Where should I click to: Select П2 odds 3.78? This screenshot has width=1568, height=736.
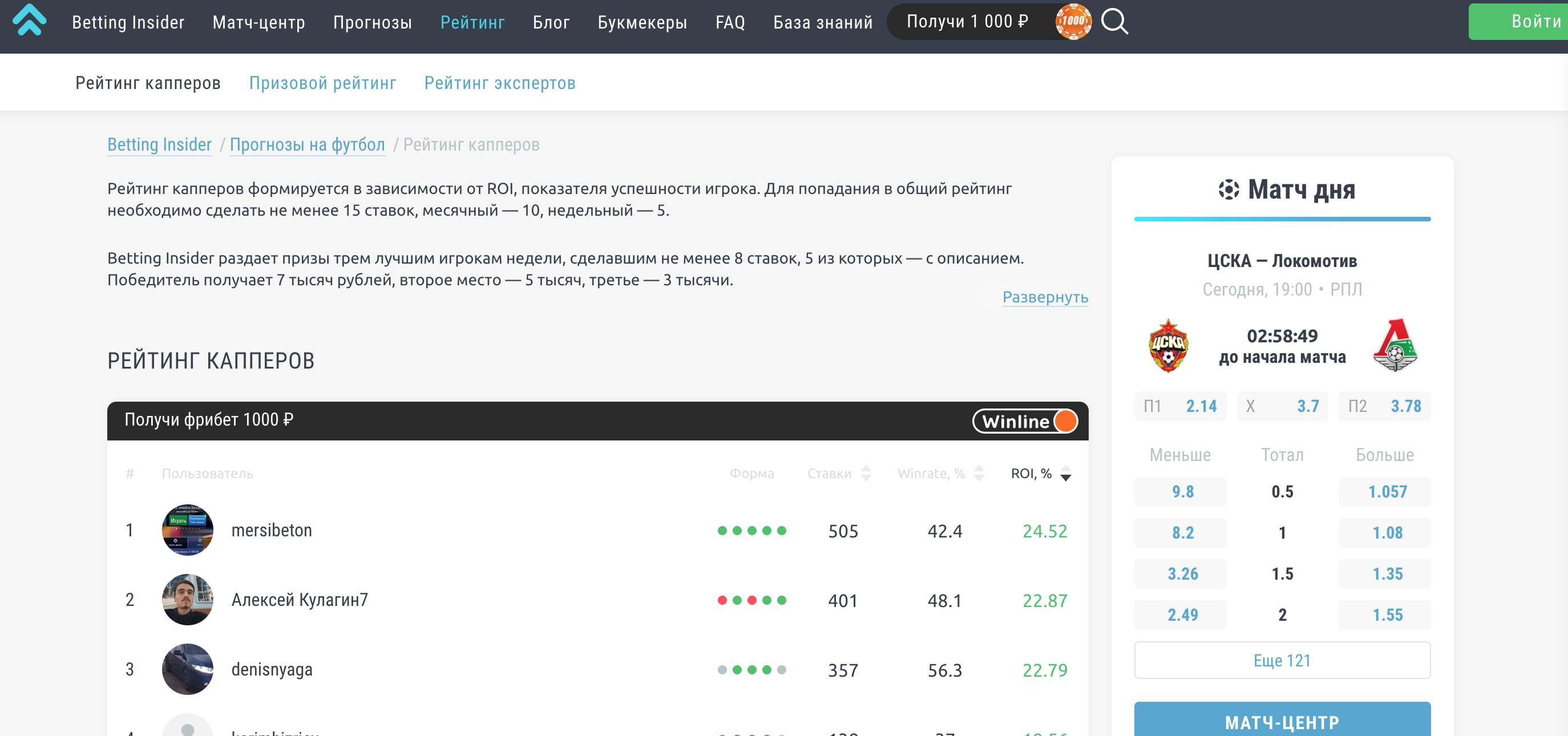pos(1384,406)
